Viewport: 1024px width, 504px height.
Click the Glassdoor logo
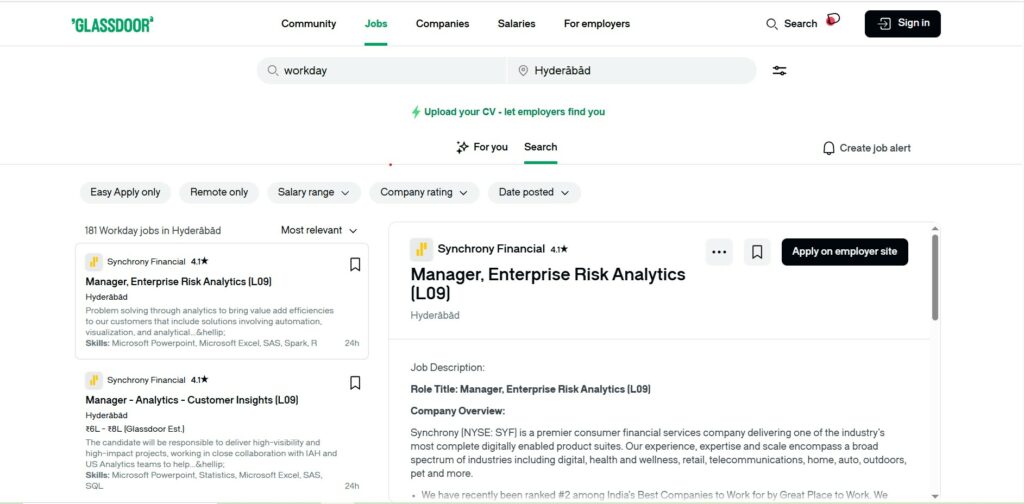(112, 24)
